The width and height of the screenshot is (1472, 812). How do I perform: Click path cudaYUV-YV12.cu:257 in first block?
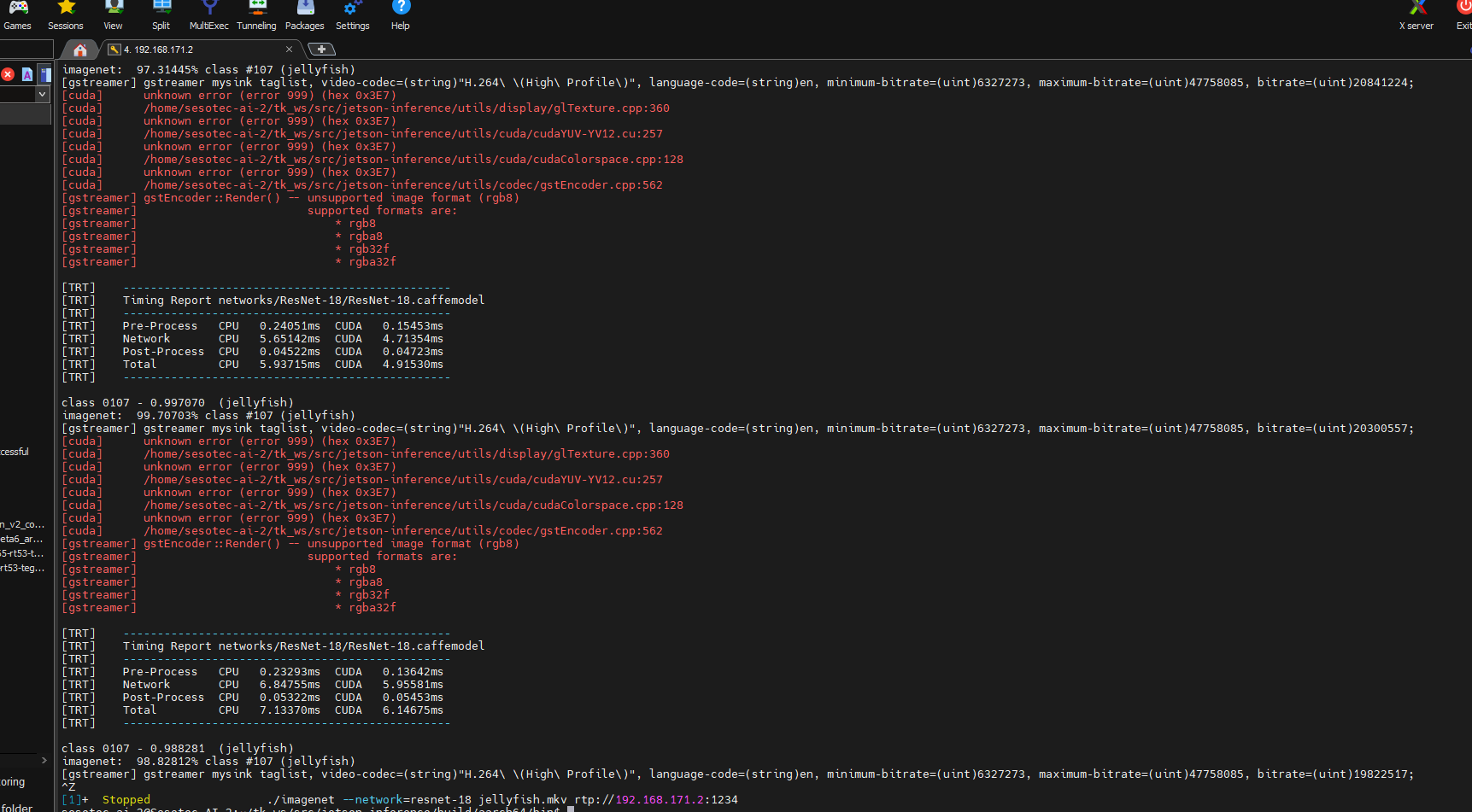point(403,134)
